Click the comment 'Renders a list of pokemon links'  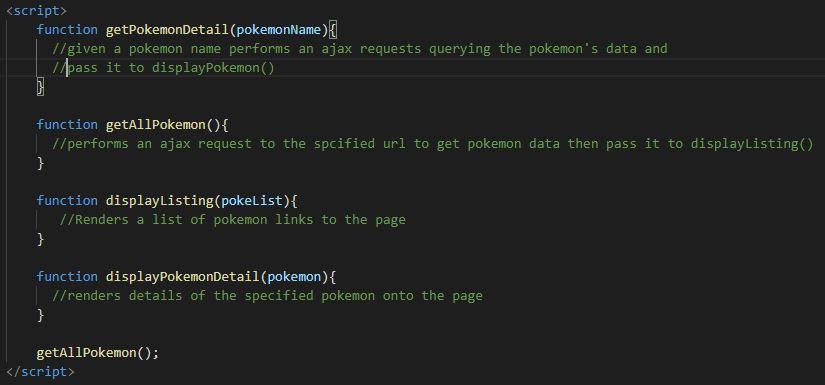click(233, 219)
